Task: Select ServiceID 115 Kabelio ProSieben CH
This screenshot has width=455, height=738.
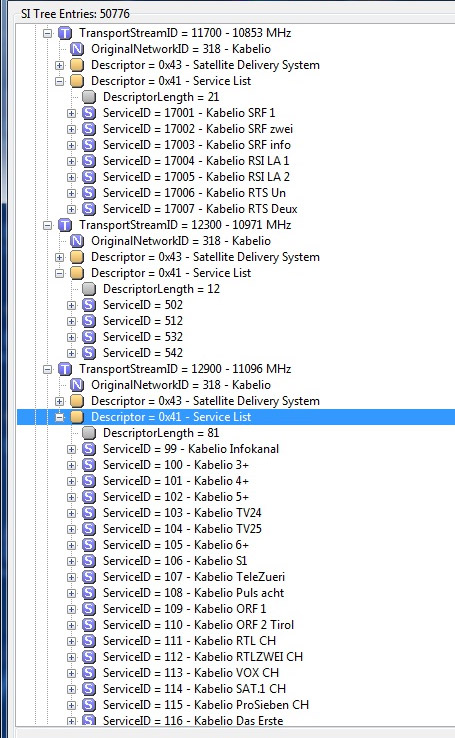Action: tap(206, 705)
